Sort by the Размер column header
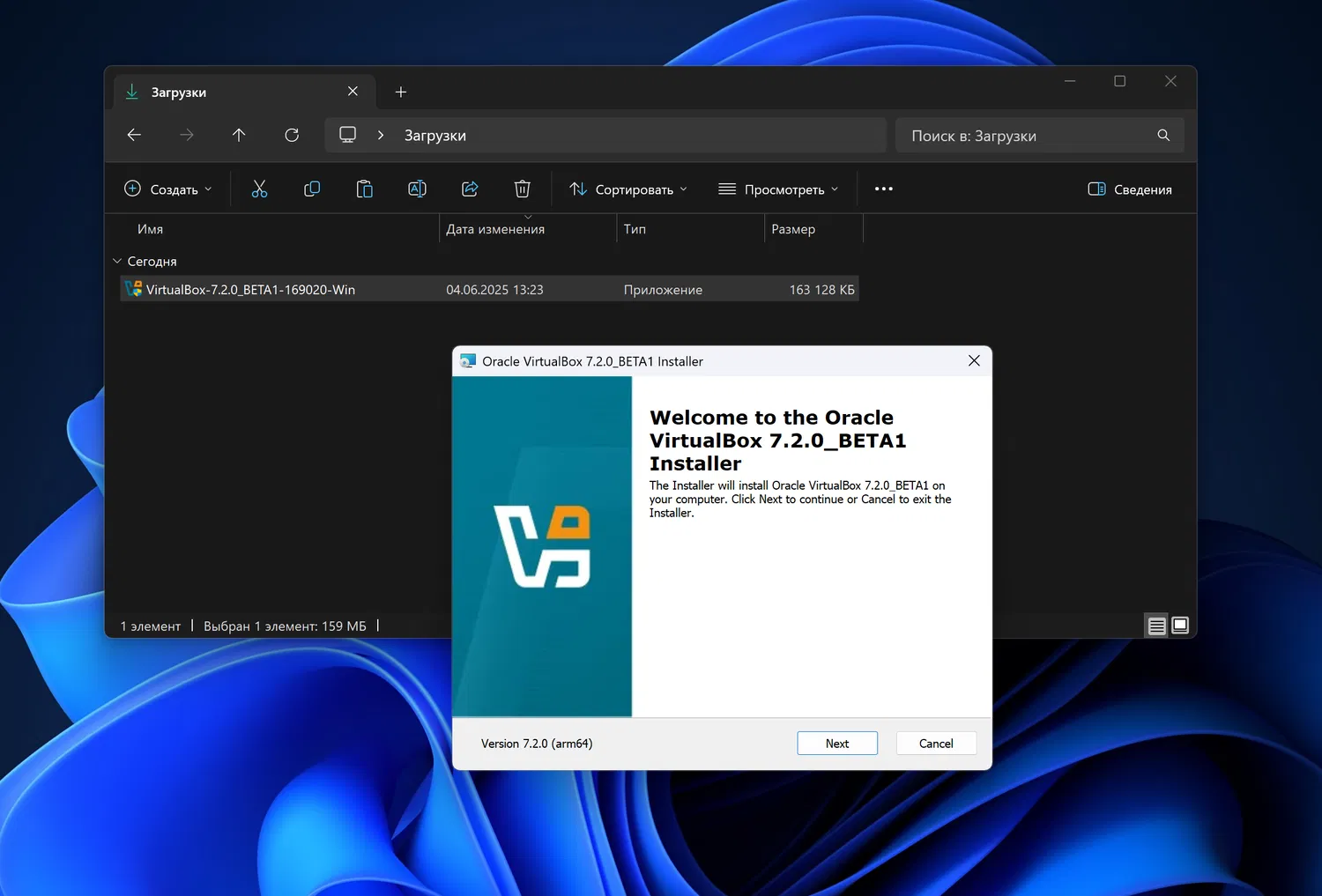This screenshot has height=896, width=1322. click(793, 229)
